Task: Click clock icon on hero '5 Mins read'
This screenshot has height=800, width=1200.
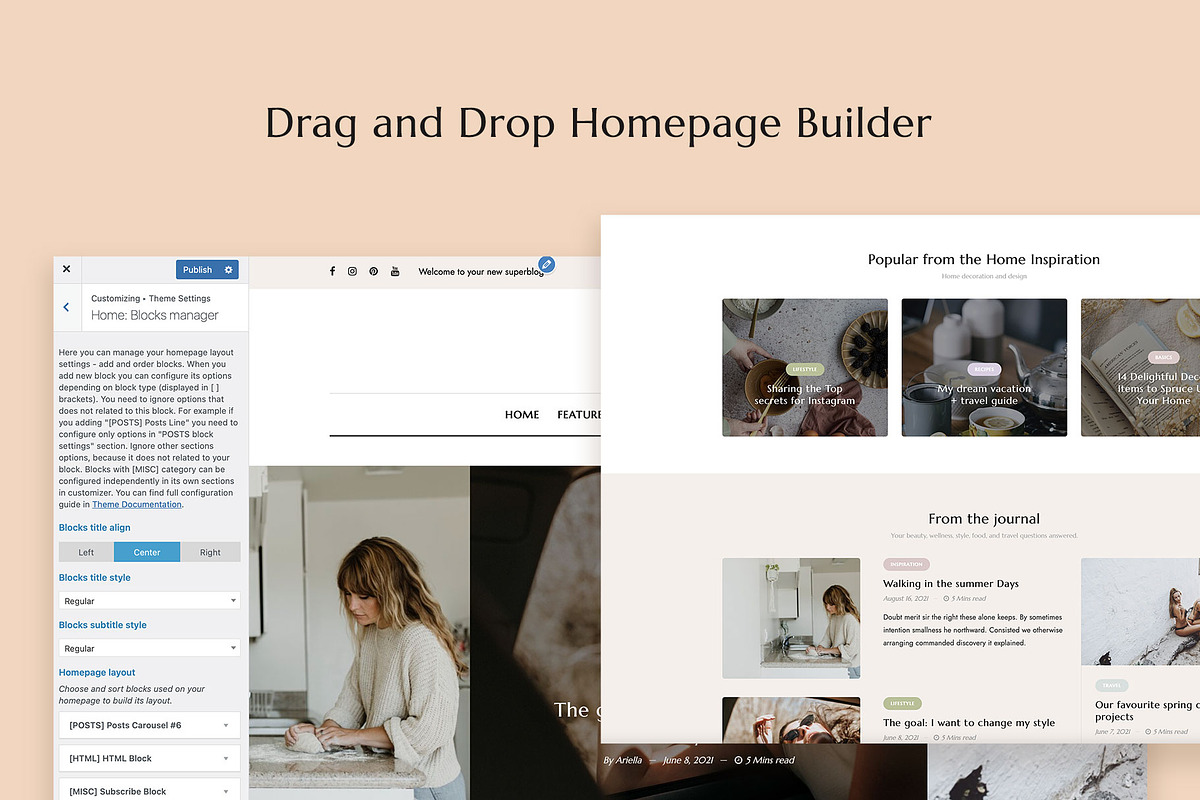Action: 739,760
